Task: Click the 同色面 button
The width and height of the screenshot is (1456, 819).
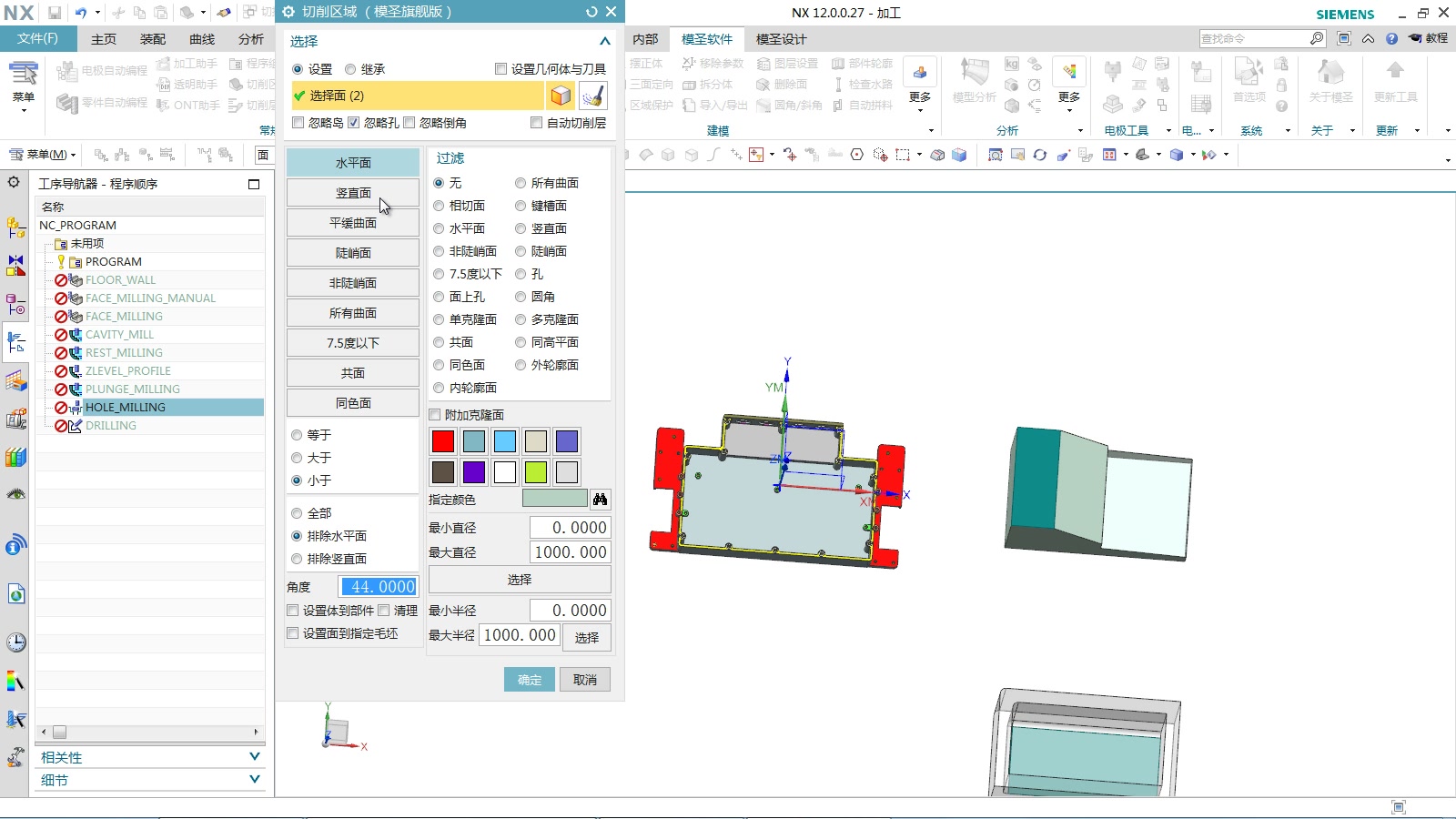Action: (353, 403)
